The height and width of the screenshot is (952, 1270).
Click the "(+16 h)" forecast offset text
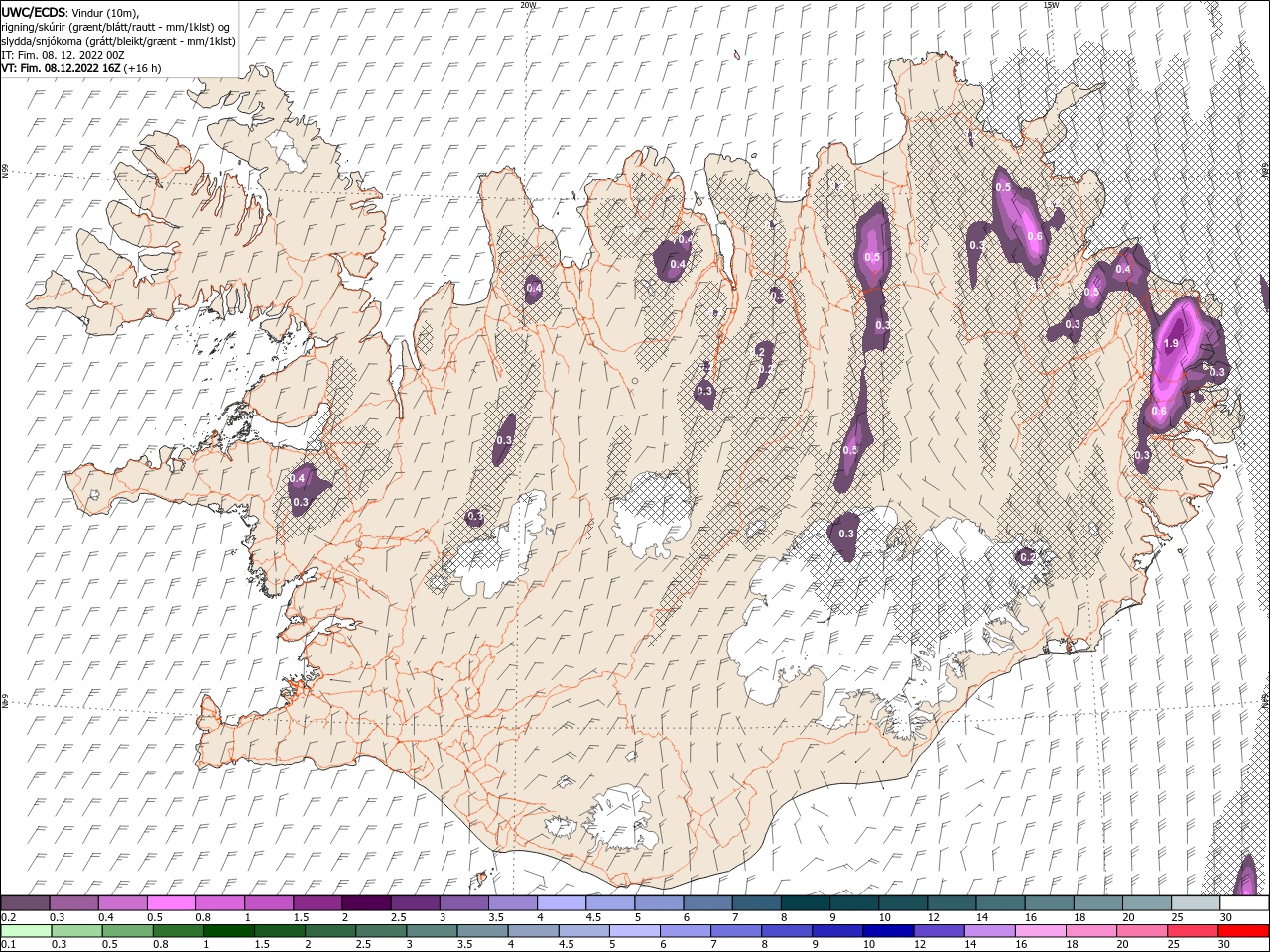(142, 68)
